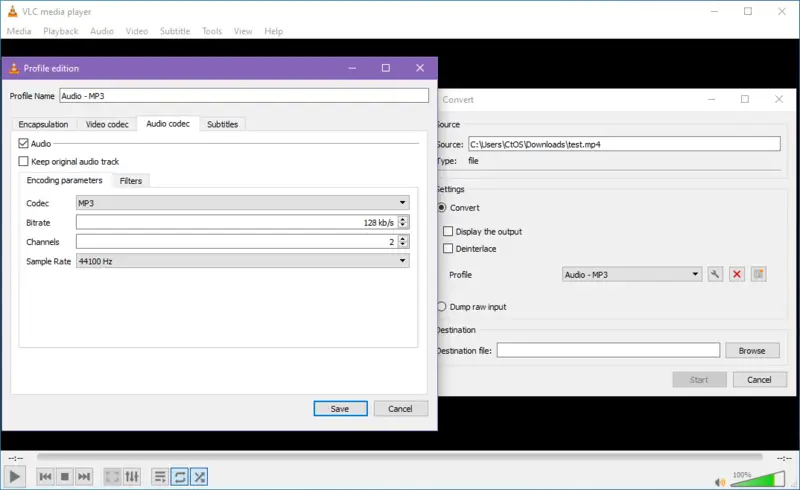Click the Channels value field

pos(237,241)
